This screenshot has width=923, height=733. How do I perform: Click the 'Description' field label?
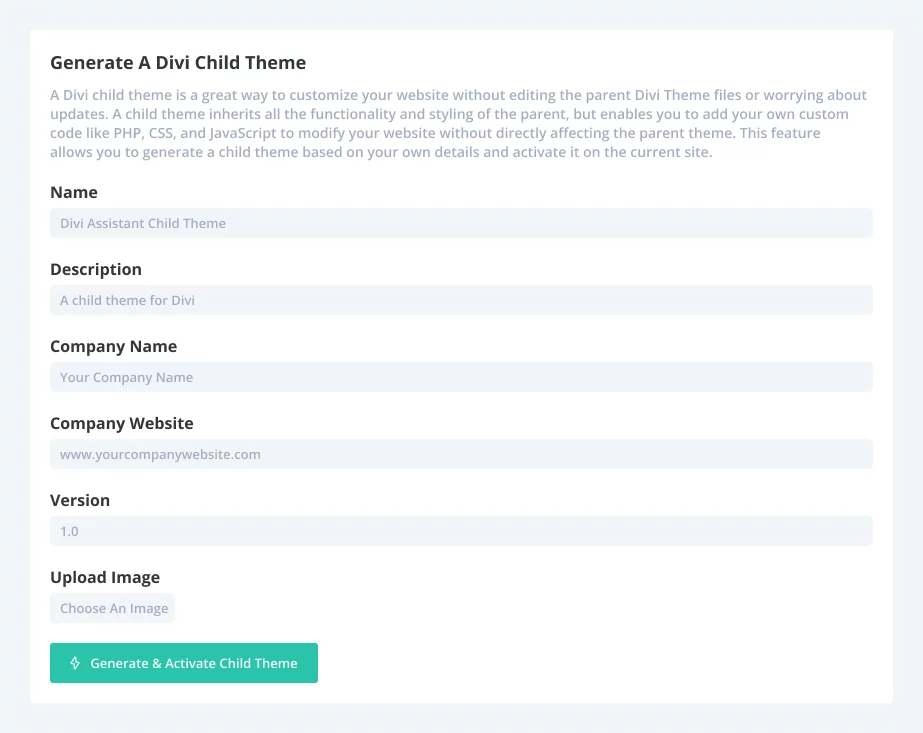coord(96,270)
